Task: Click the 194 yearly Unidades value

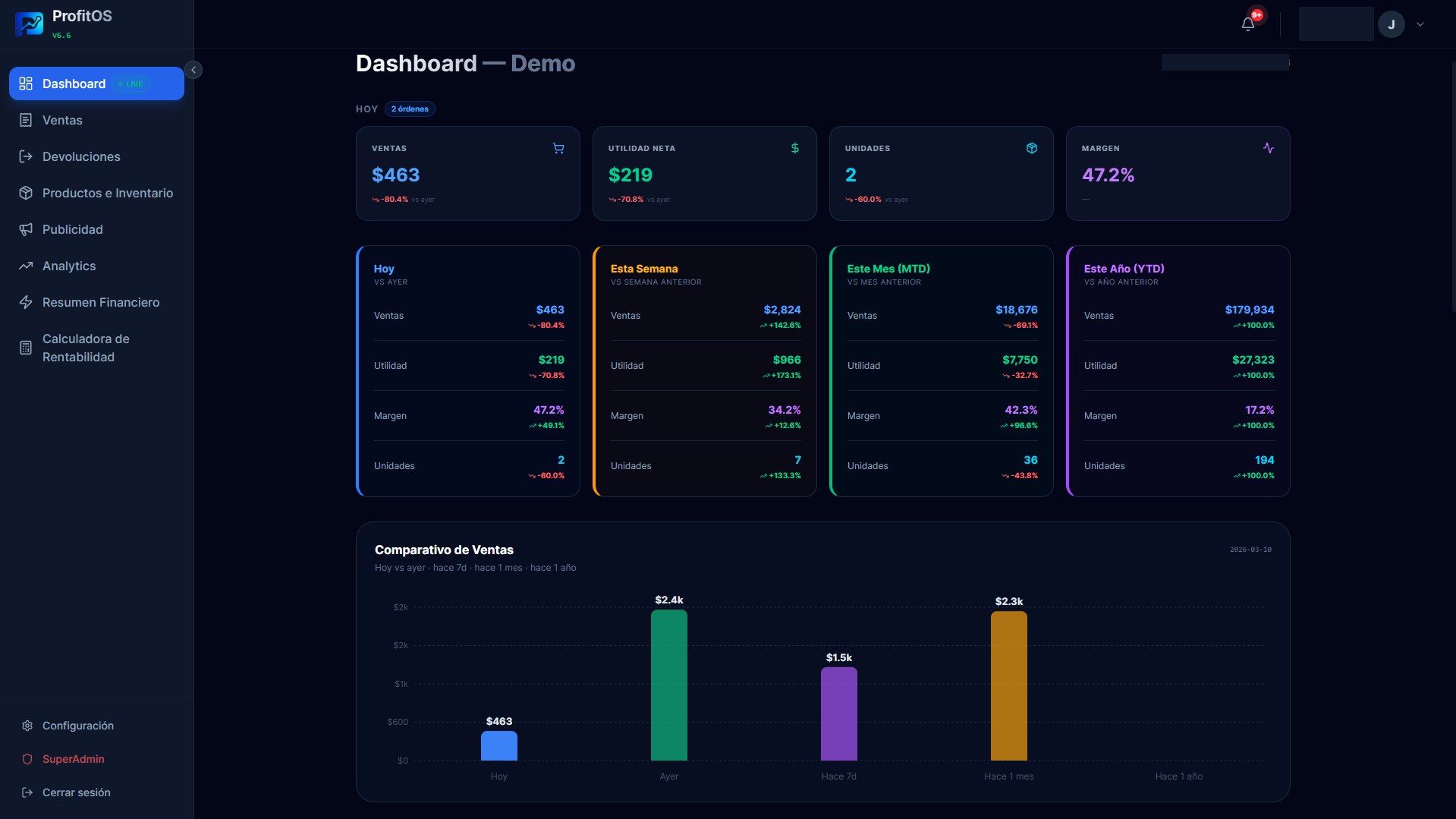Action: (1265, 460)
